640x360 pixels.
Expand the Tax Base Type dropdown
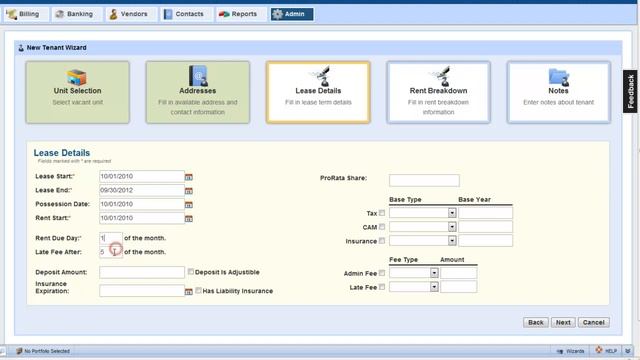(452, 213)
